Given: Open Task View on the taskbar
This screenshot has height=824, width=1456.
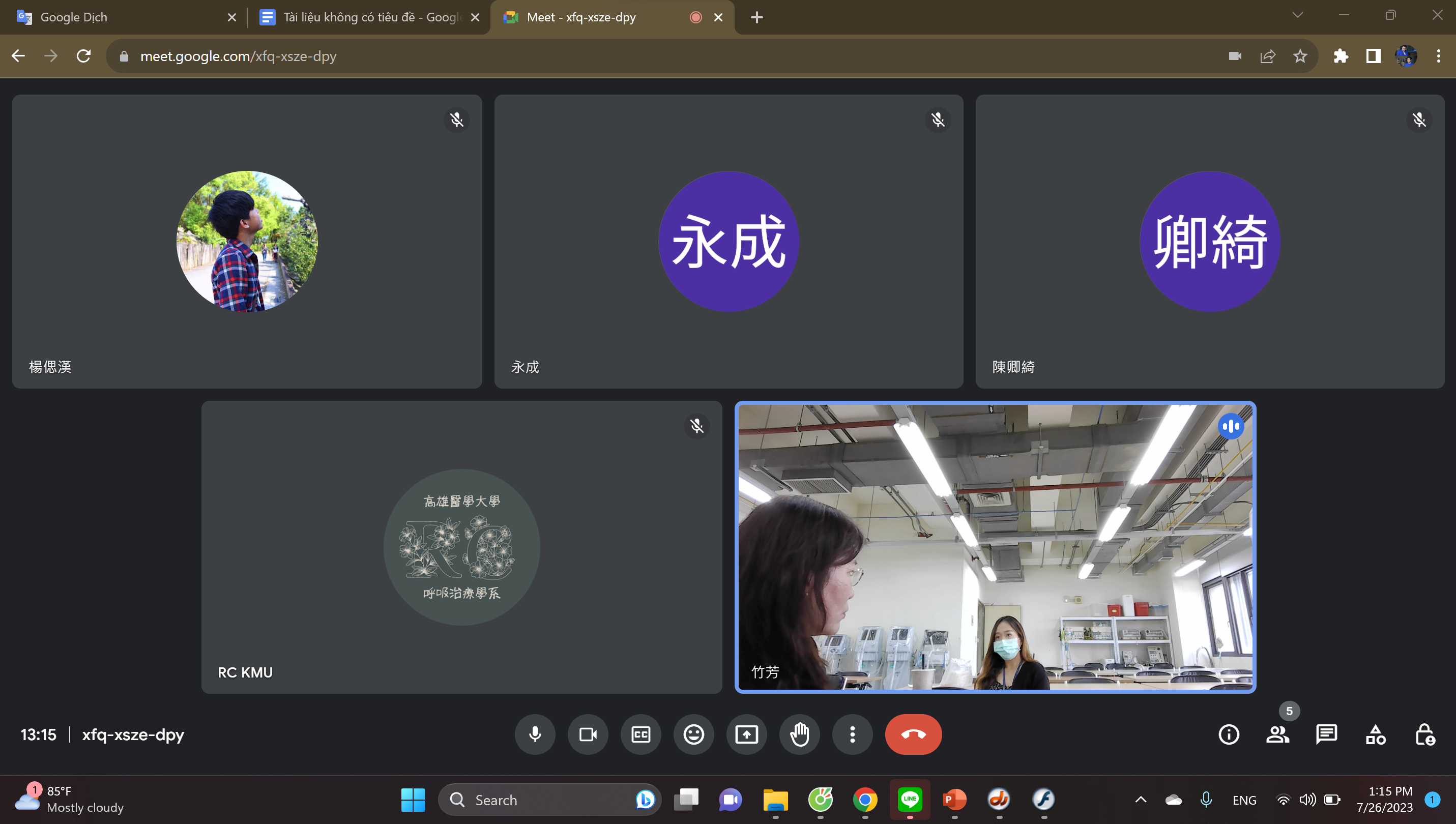Looking at the screenshot, I should (x=686, y=800).
